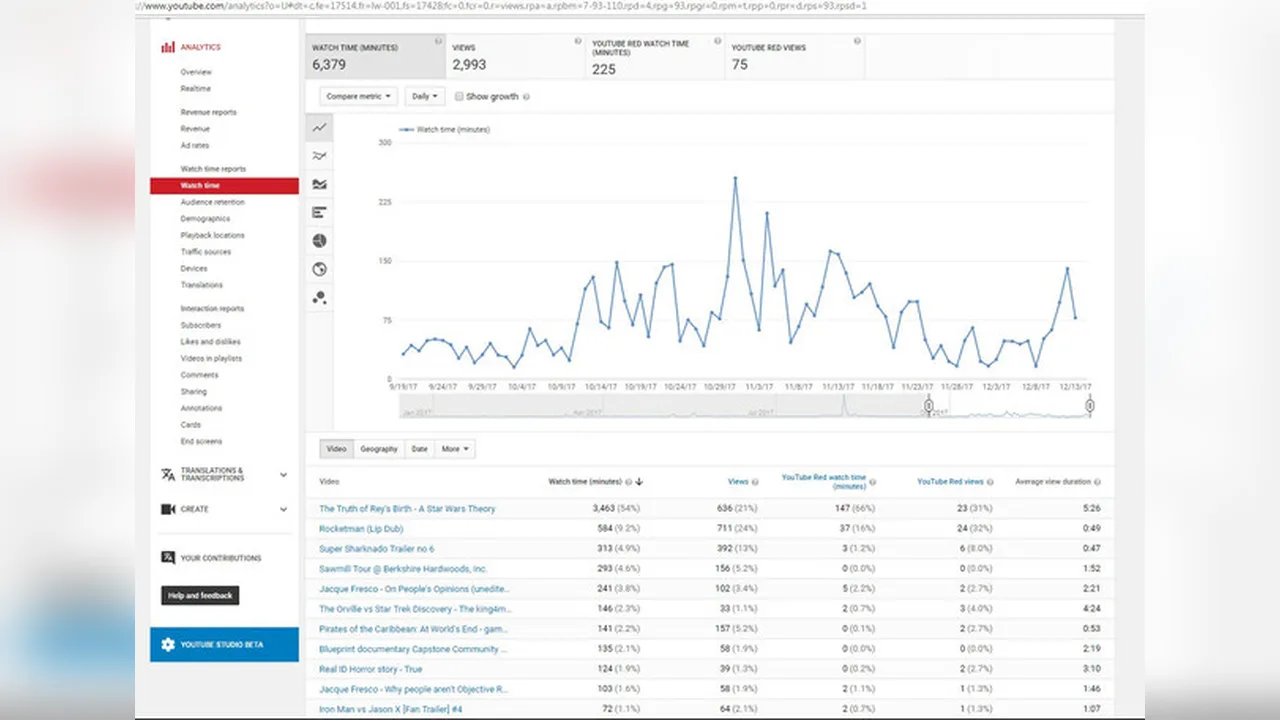
Task: Select the YouTube Red Watch Time metric card
Action: pyautogui.click(x=654, y=57)
